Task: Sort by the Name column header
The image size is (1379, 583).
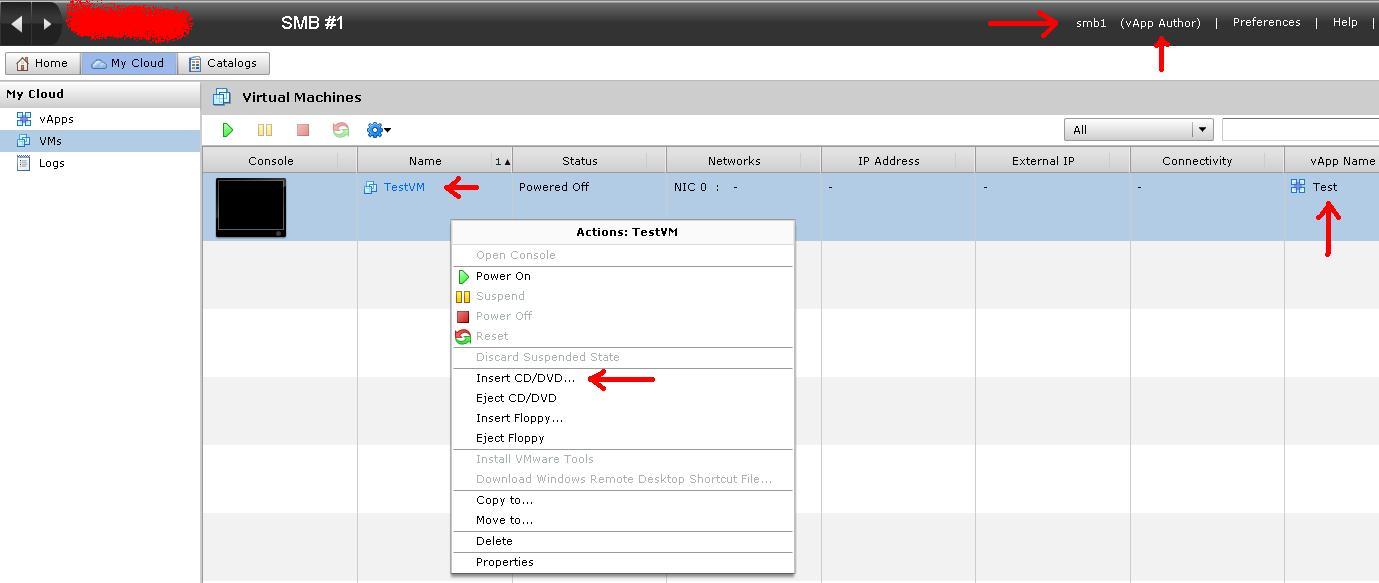Action: 425,161
